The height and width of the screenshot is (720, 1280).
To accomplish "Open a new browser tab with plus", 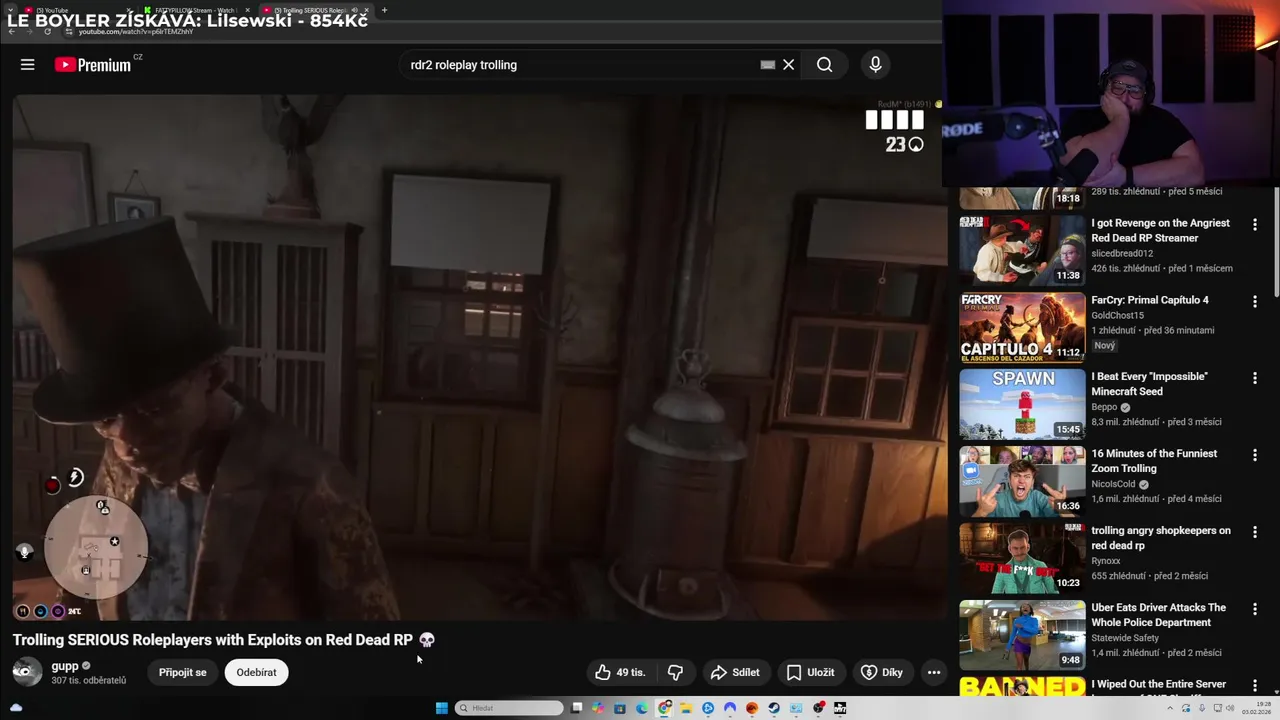I will 384,10.
